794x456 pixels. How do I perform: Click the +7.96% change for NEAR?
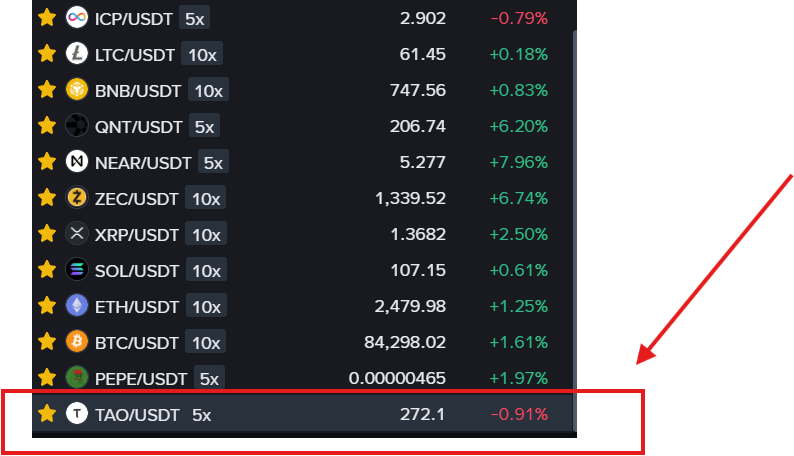pyautogui.click(x=519, y=162)
